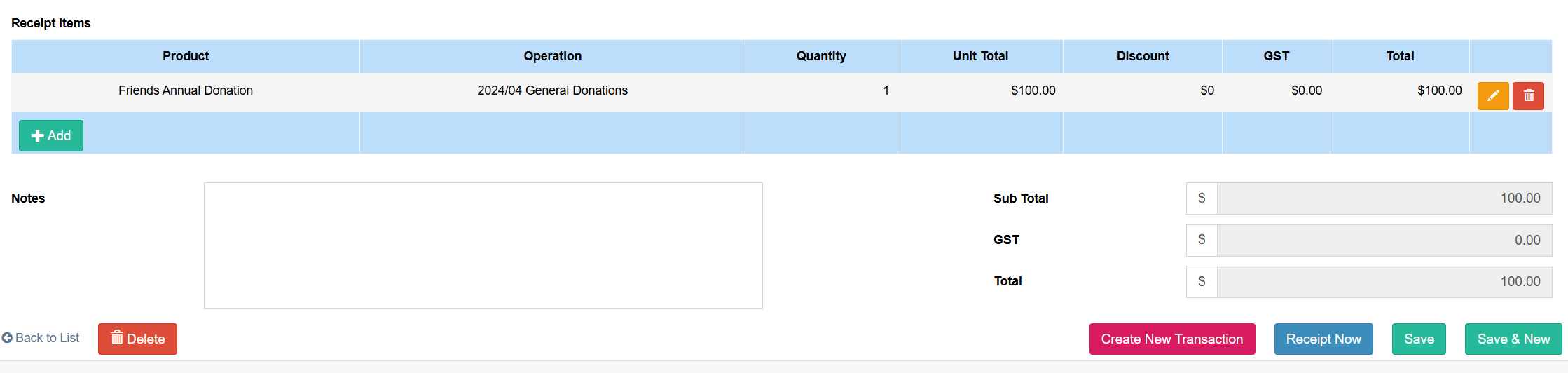Click the Quantity column header

coord(821,56)
